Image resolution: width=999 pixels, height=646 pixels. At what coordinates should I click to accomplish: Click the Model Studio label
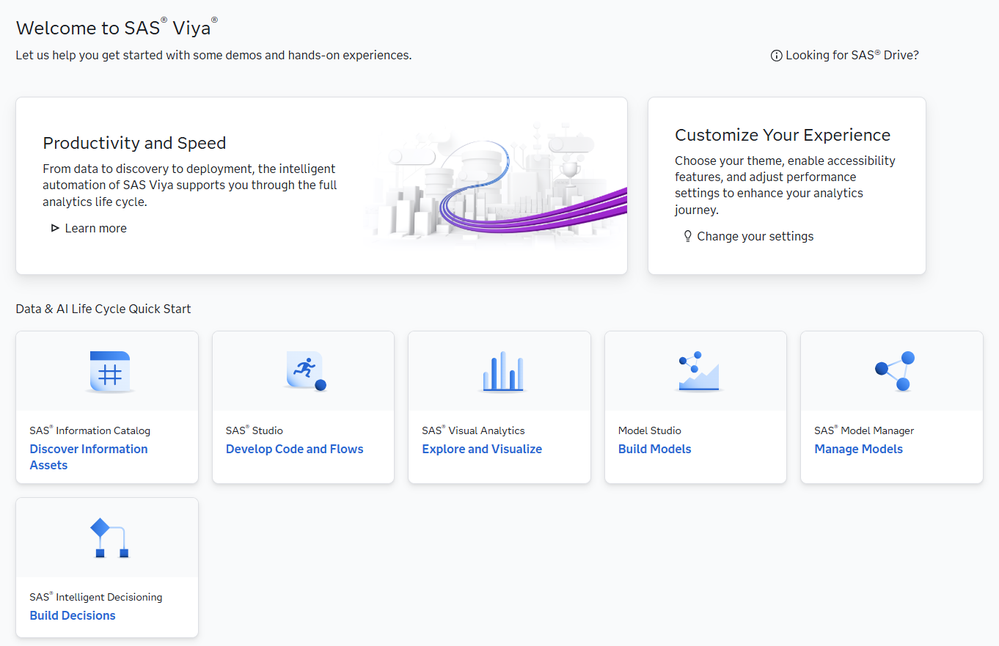pyautogui.click(x=649, y=431)
